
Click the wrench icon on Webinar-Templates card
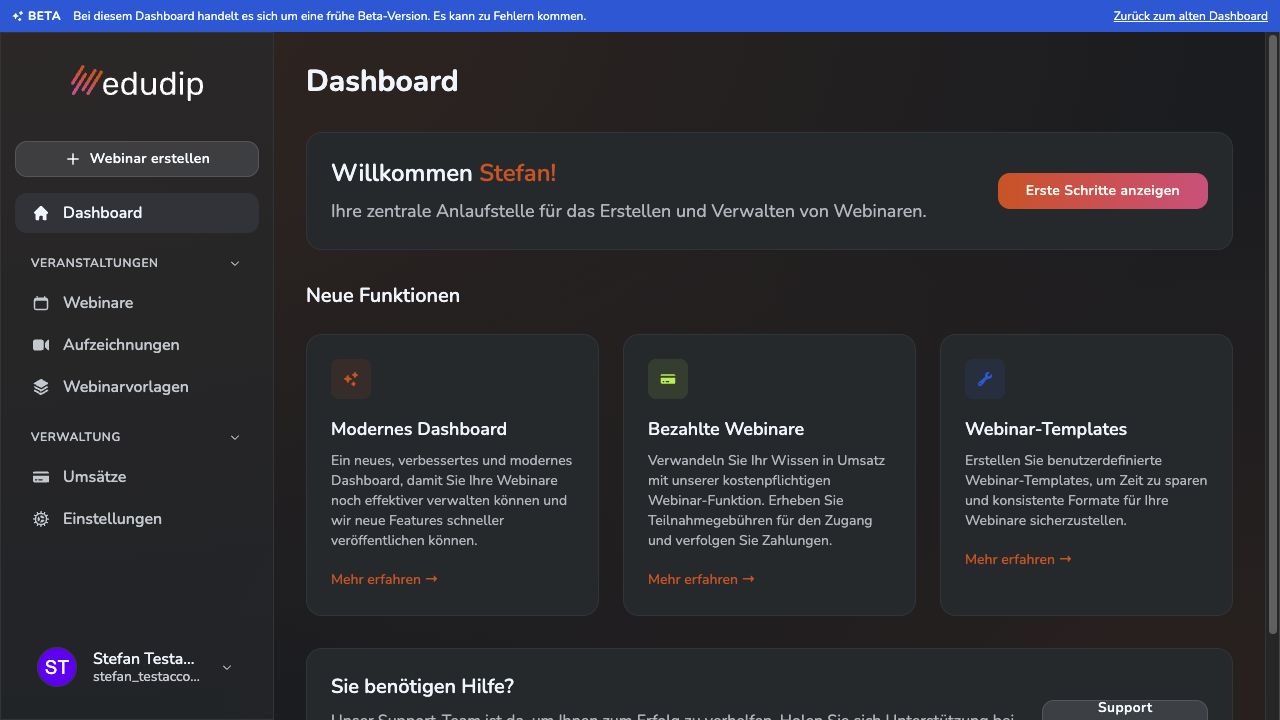pyautogui.click(x=985, y=379)
